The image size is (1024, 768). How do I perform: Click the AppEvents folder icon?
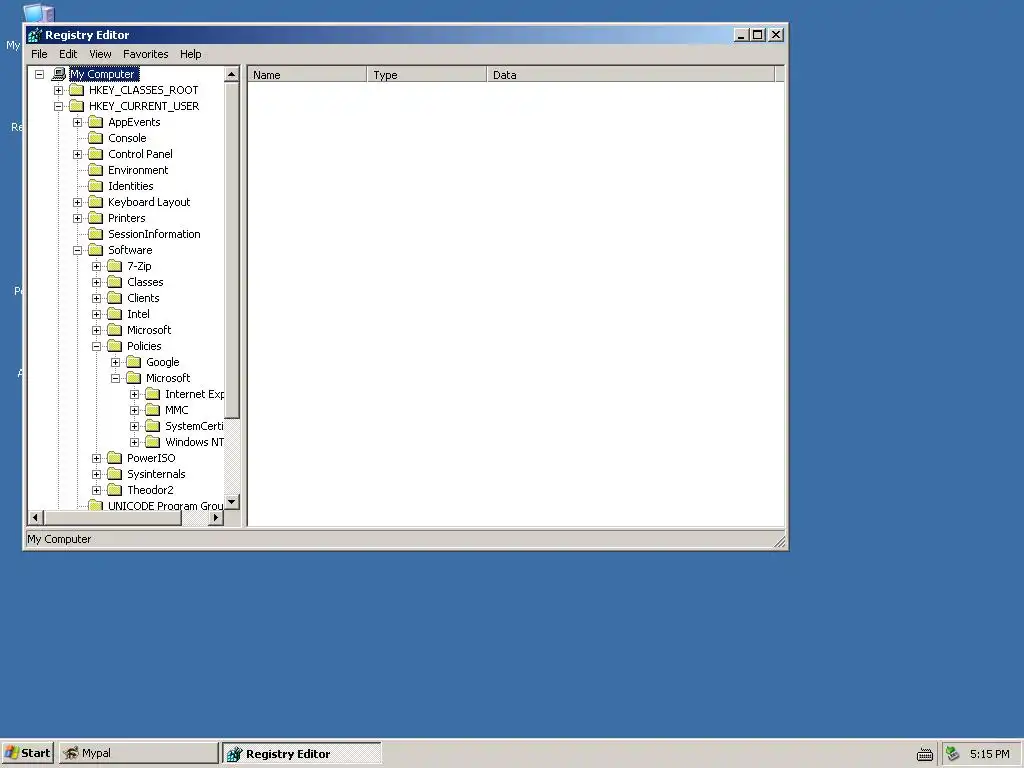(96, 122)
